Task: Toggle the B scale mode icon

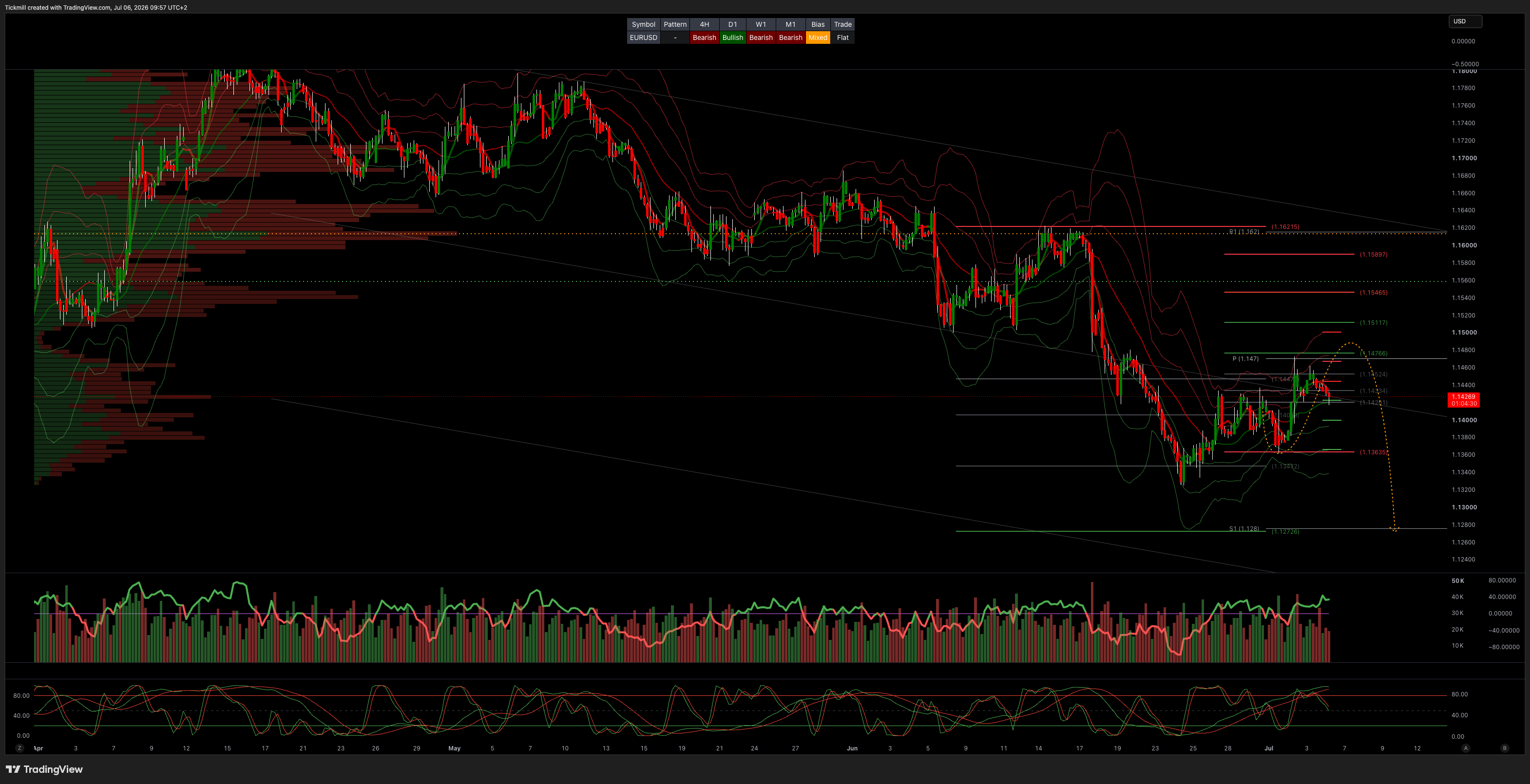Action: (1505, 748)
